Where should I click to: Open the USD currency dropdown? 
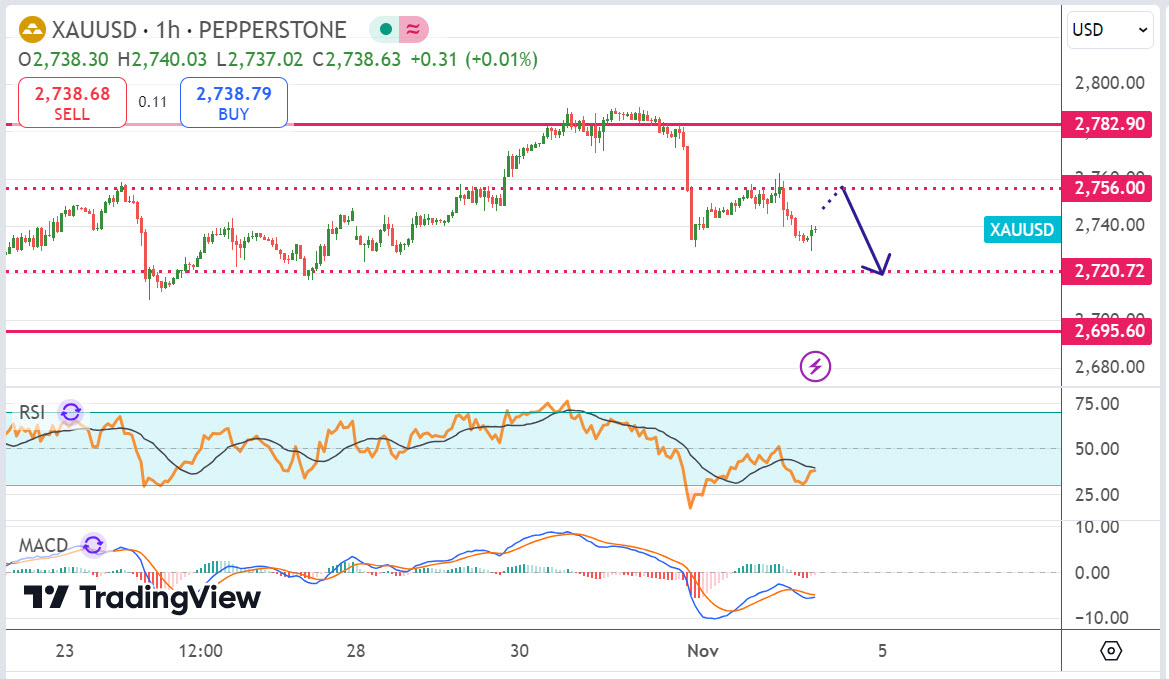point(1111,30)
